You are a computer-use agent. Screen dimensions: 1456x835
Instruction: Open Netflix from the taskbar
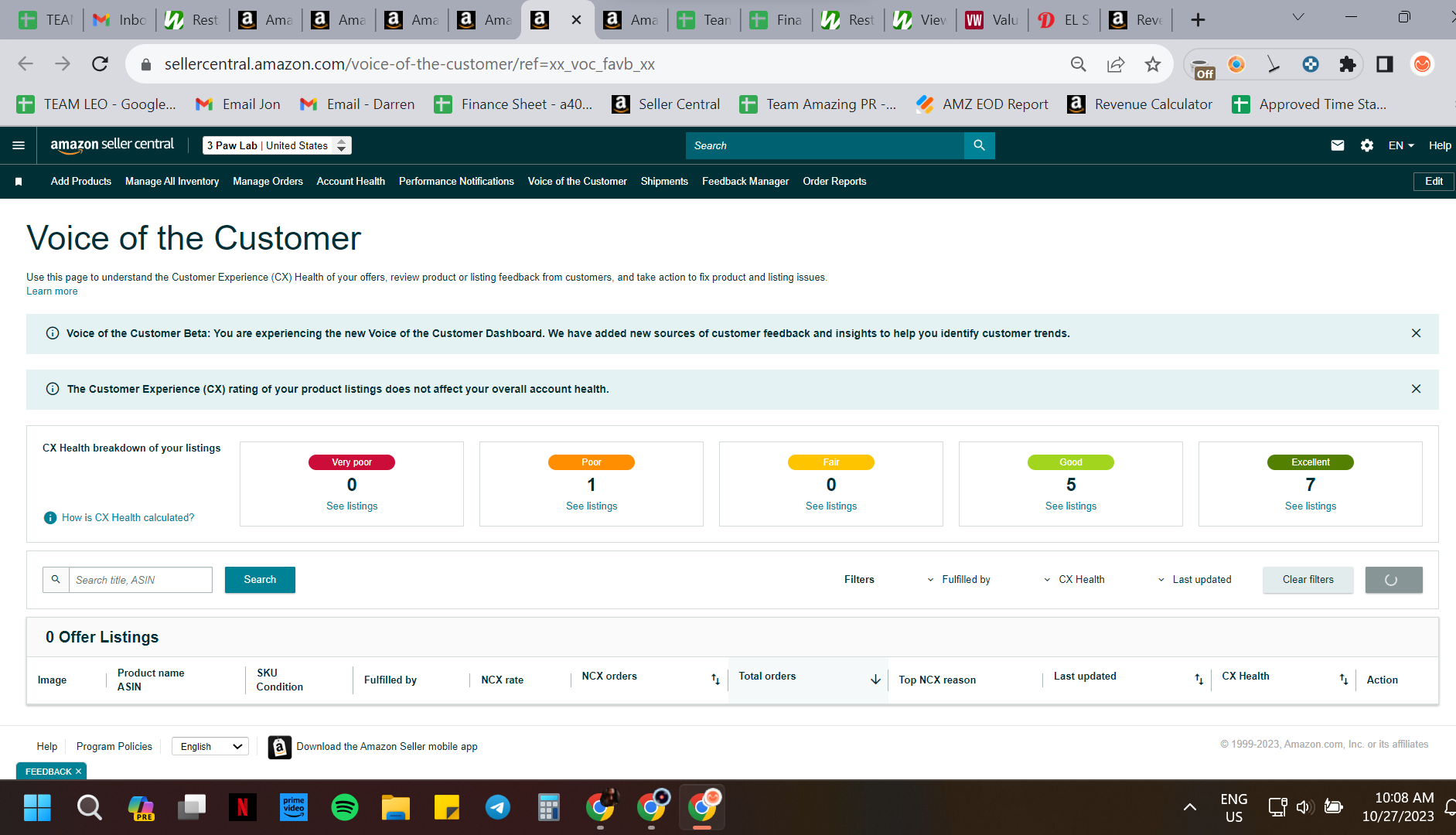tap(243, 807)
